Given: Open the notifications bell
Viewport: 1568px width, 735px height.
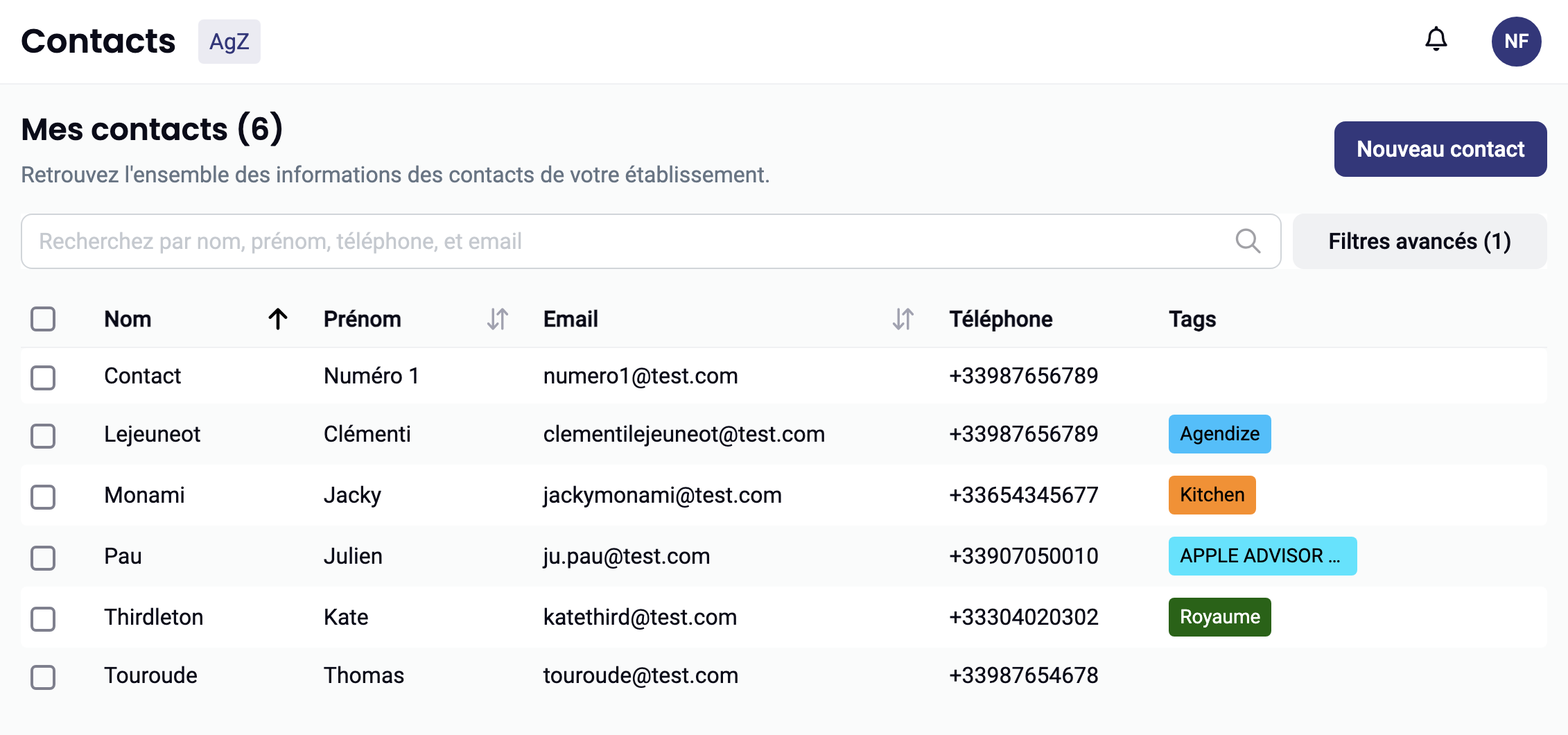Looking at the screenshot, I should point(1436,40).
